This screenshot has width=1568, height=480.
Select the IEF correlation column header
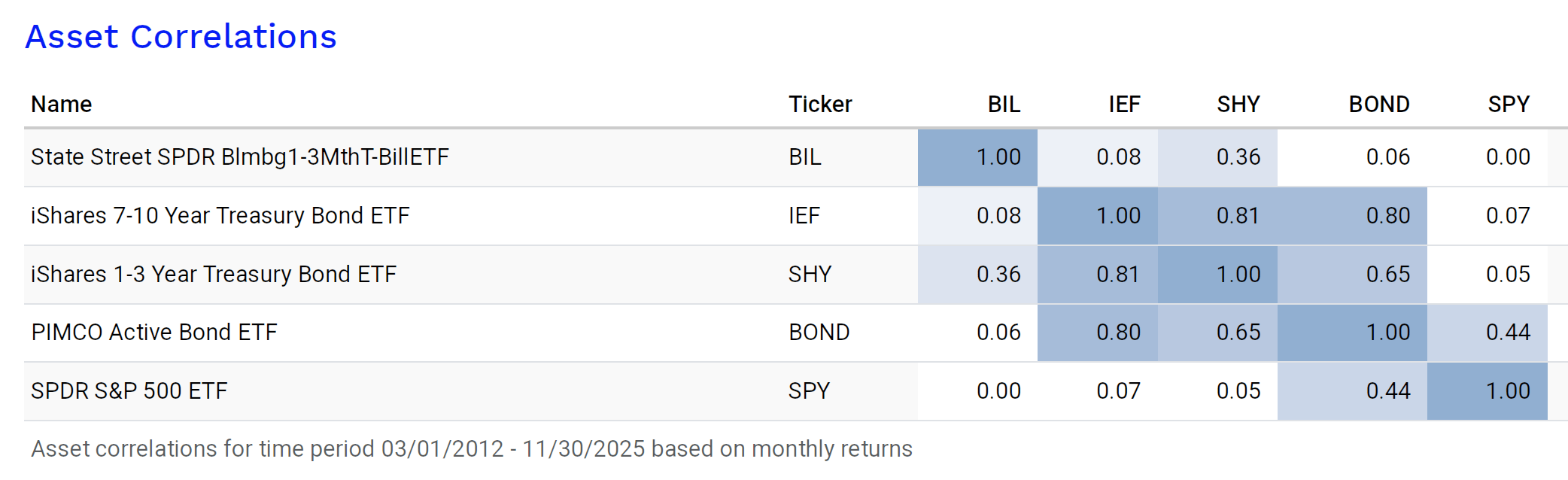click(x=1124, y=104)
